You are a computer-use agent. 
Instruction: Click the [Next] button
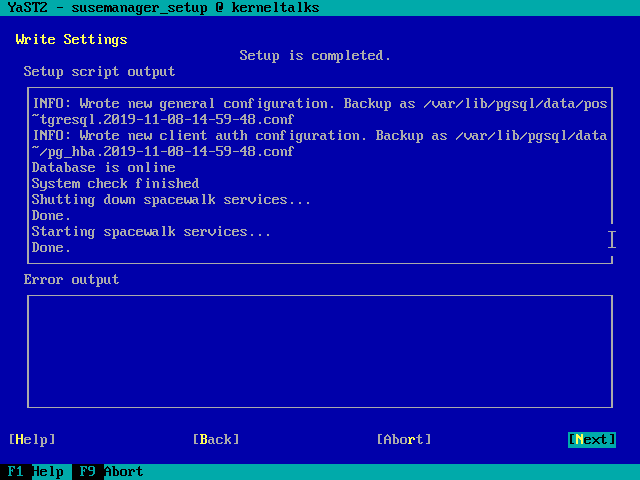tap(592, 440)
